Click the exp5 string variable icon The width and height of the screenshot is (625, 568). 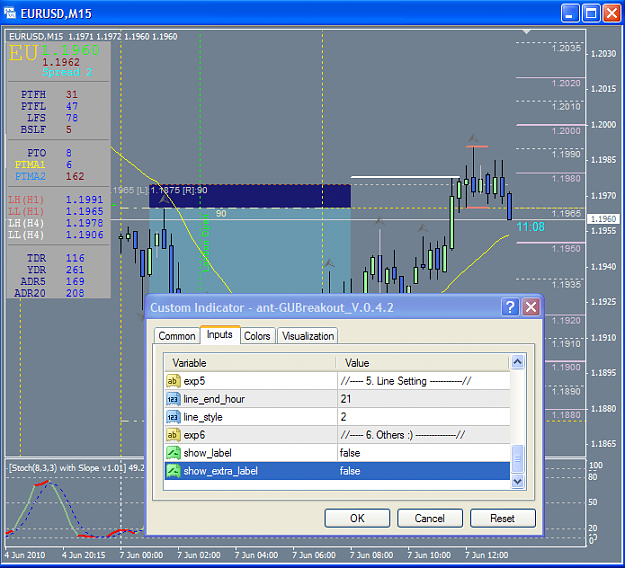(x=172, y=381)
